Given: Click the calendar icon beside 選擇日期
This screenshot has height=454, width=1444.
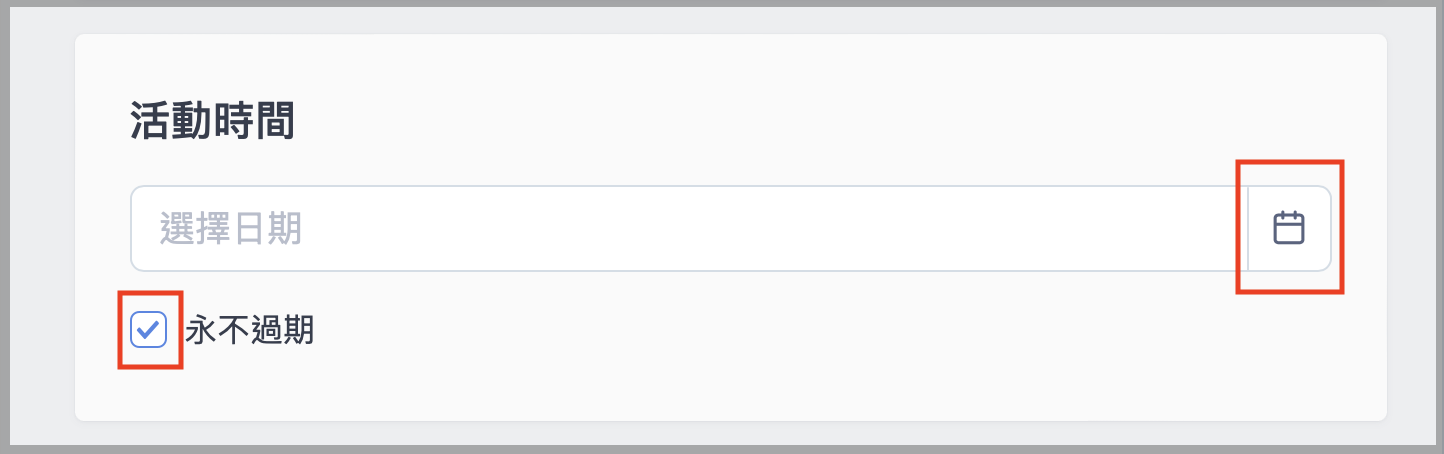Looking at the screenshot, I should (x=1289, y=229).
